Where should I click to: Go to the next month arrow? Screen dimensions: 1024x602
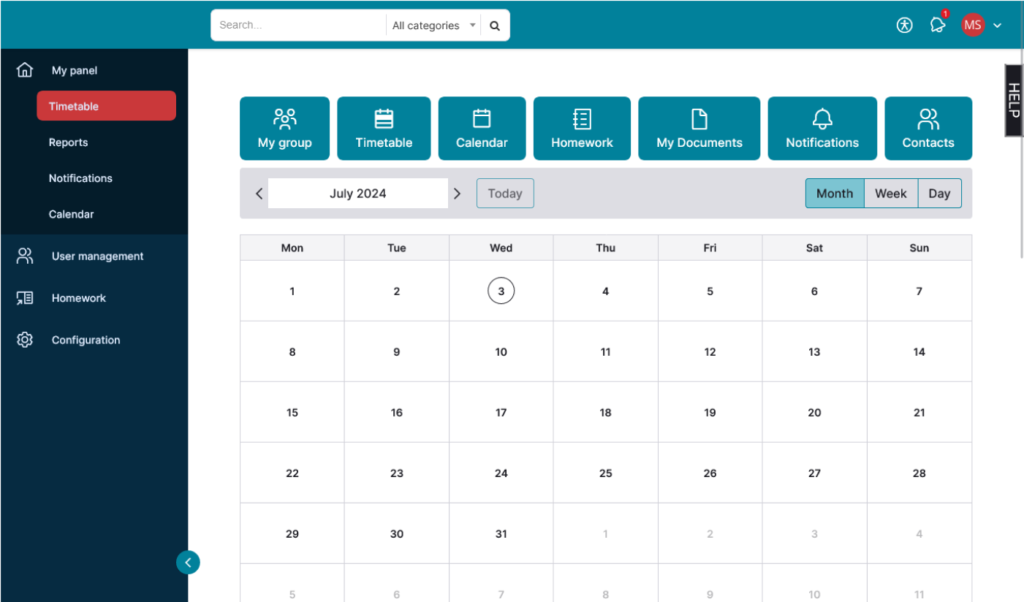pyautogui.click(x=457, y=194)
